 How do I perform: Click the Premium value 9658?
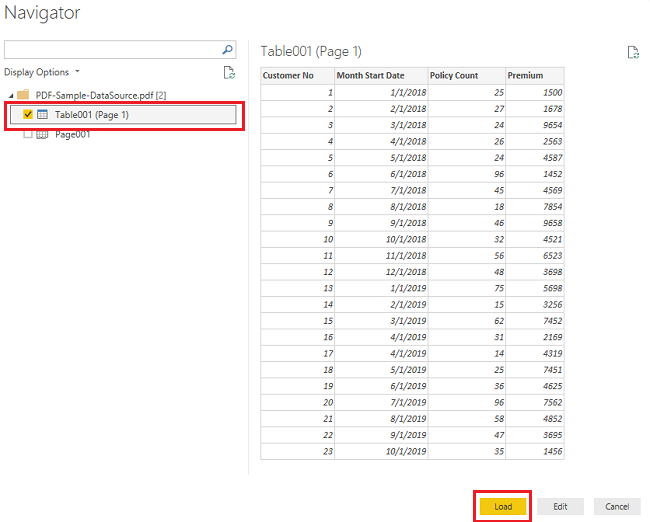coord(535,223)
